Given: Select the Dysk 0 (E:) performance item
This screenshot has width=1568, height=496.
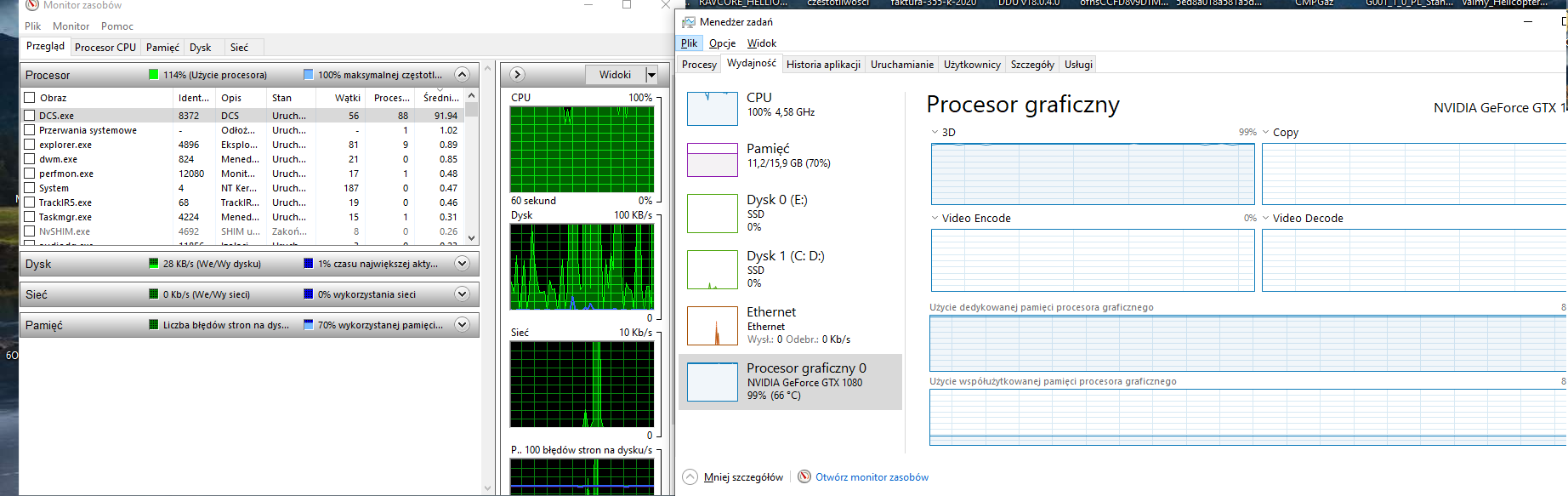Looking at the screenshot, I should tap(791, 213).
